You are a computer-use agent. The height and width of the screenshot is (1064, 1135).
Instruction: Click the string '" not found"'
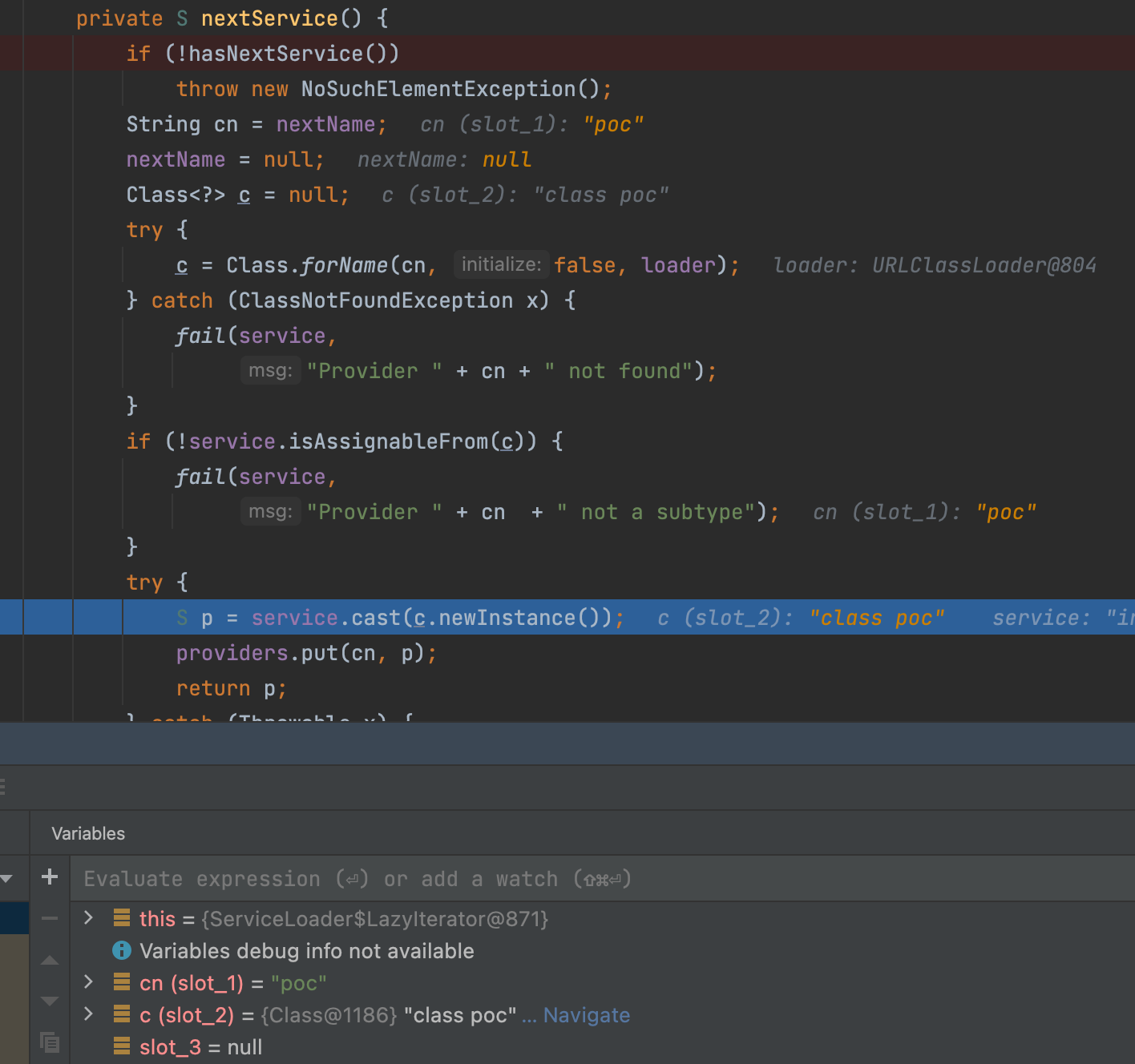click(x=618, y=371)
